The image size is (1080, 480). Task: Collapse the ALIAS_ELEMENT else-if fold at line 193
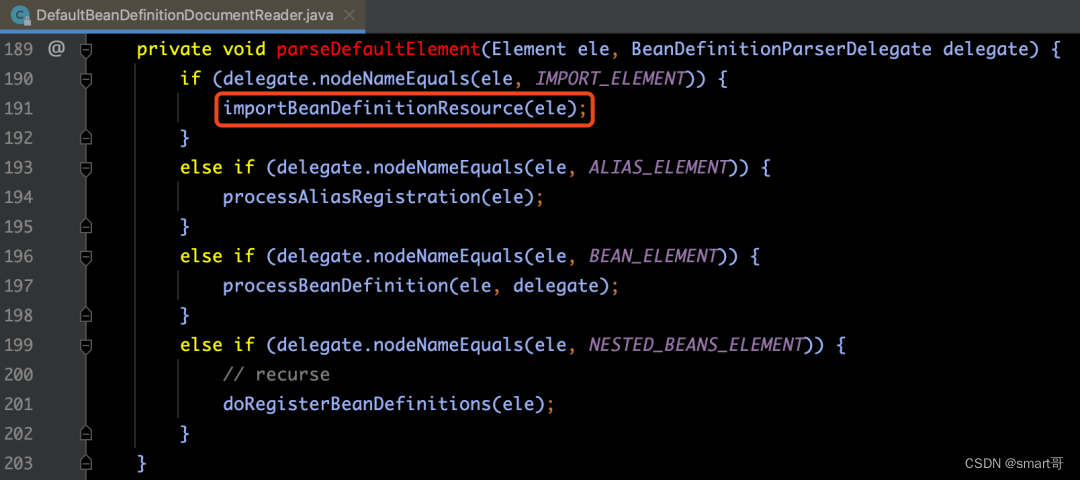pyautogui.click(x=86, y=168)
